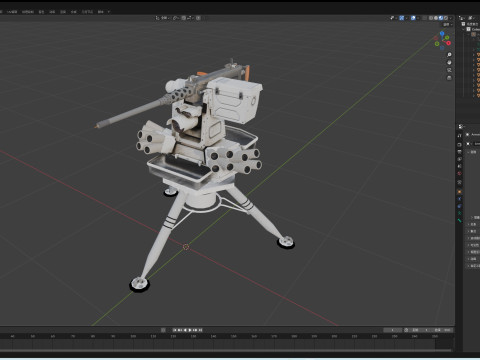Expand the 集合 (Collections) panel
This screenshot has width=480, height=360.
(473, 231)
